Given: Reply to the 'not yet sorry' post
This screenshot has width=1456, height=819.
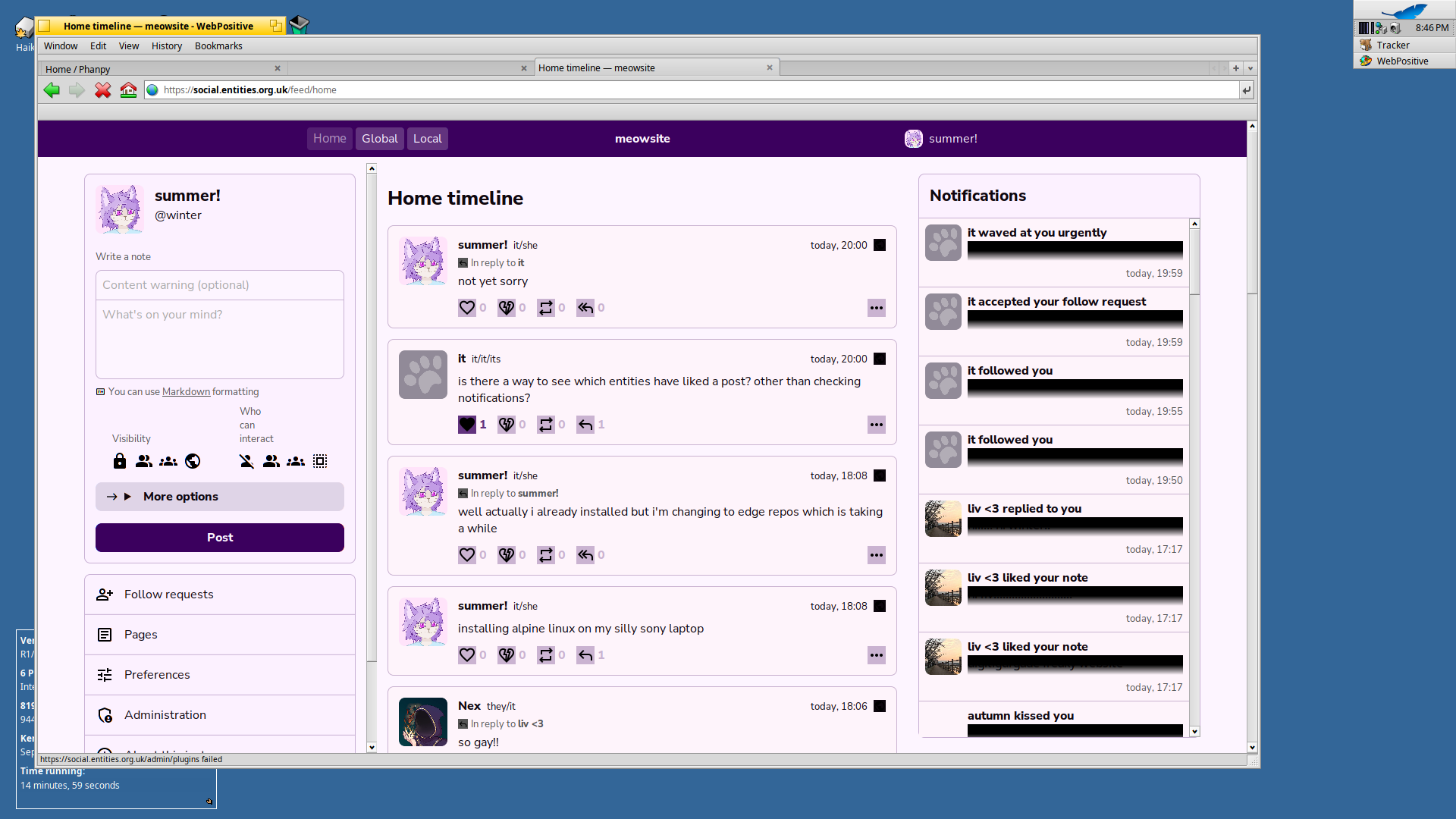Looking at the screenshot, I should coord(585,308).
